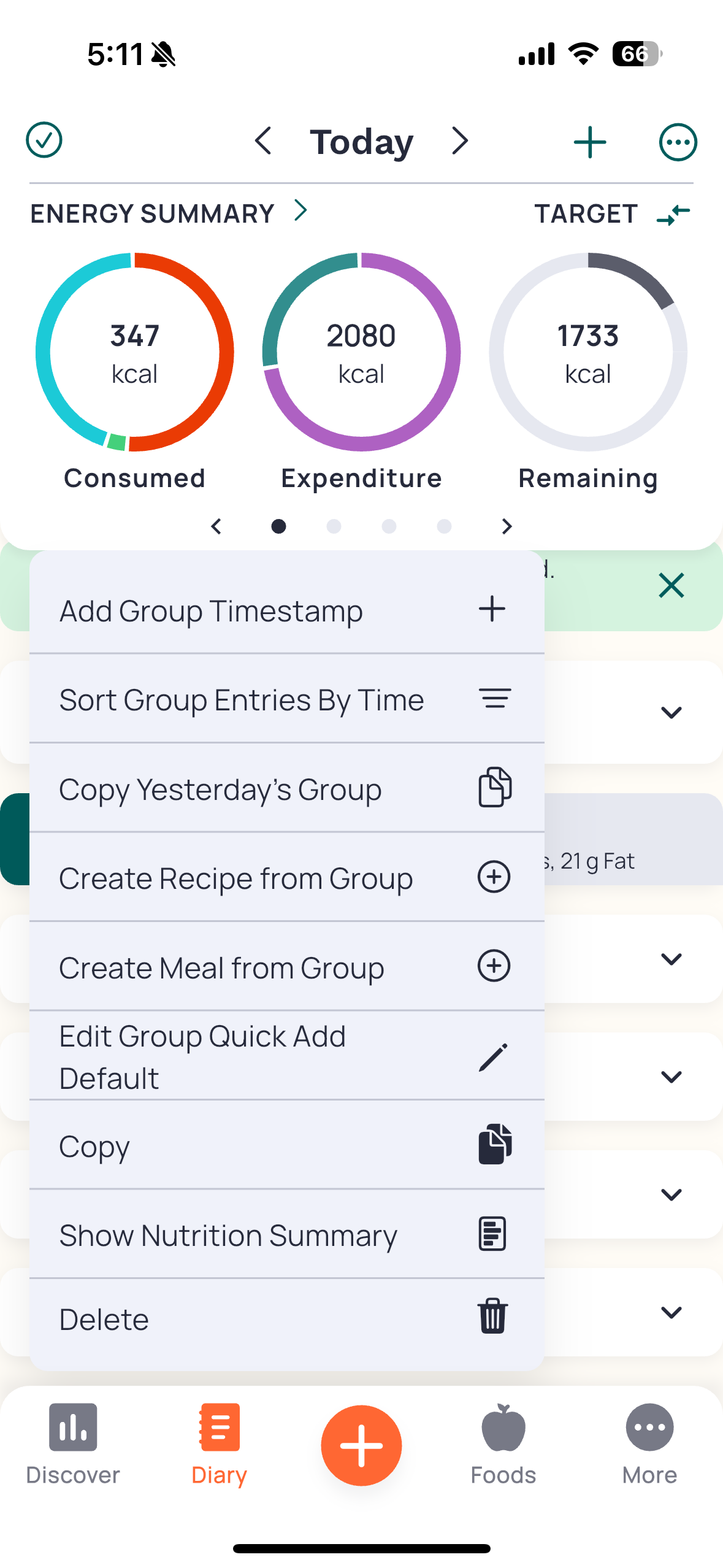The width and height of the screenshot is (723, 1568).
Task: Mark day complete with checkmark circle icon
Action: click(44, 140)
